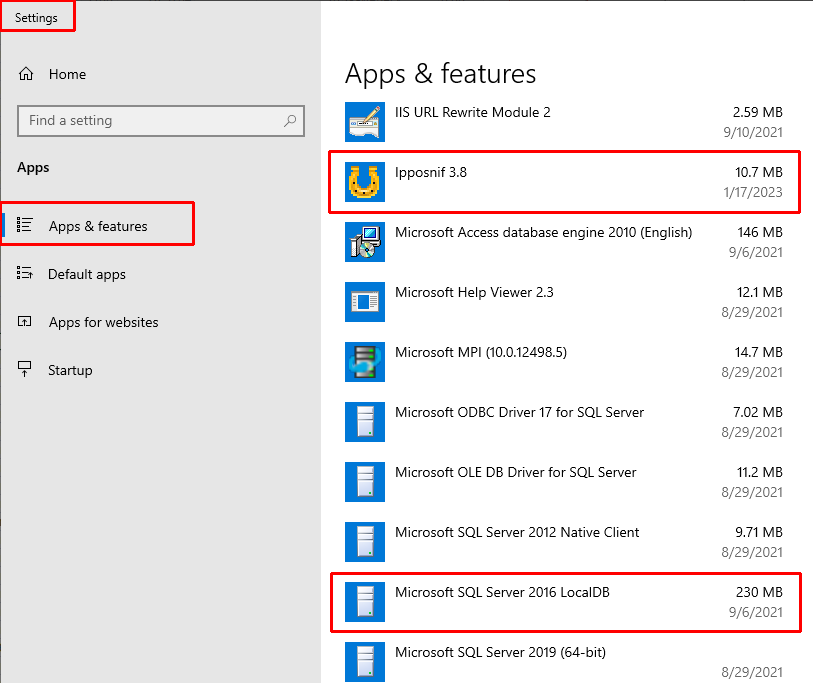Viewport: 813px width, 683px height.
Task: Go to the Default apps section
Action: (87, 274)
